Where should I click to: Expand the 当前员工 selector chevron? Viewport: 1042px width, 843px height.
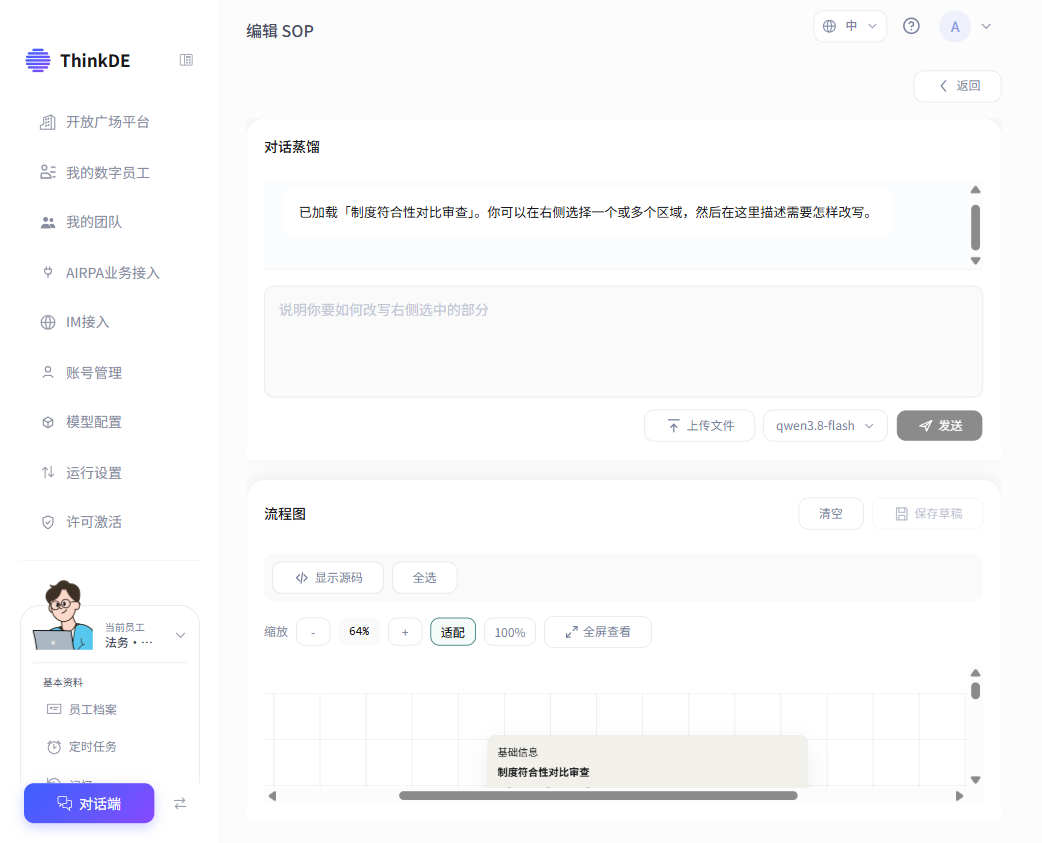tap(180, 635)
